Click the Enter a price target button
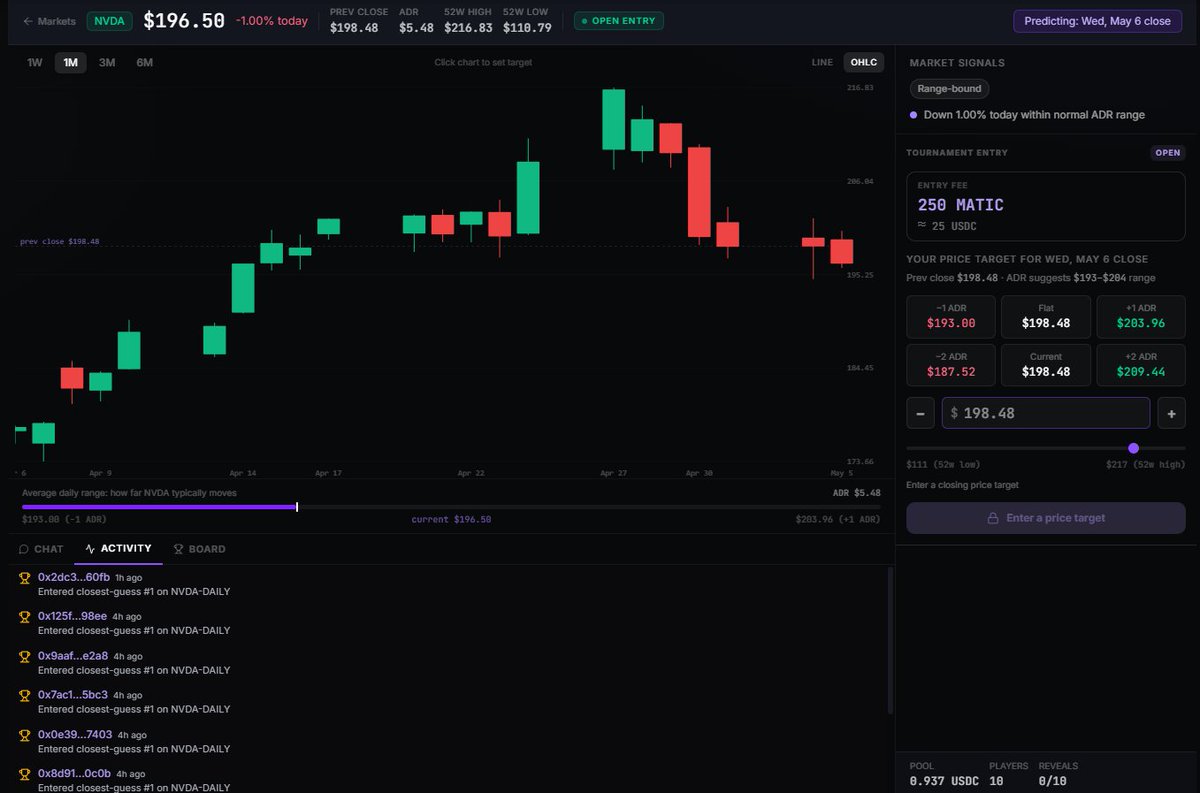The height and width of the screenshot is (793, 1200). tap(1046, 518)
